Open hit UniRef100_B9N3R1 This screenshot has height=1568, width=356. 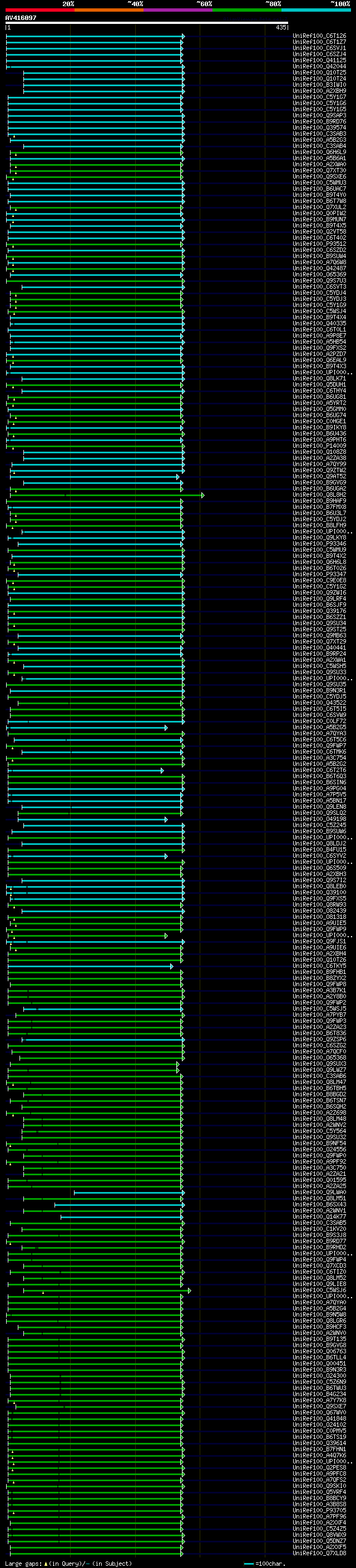pyautogui.click(x=319, y=690)
